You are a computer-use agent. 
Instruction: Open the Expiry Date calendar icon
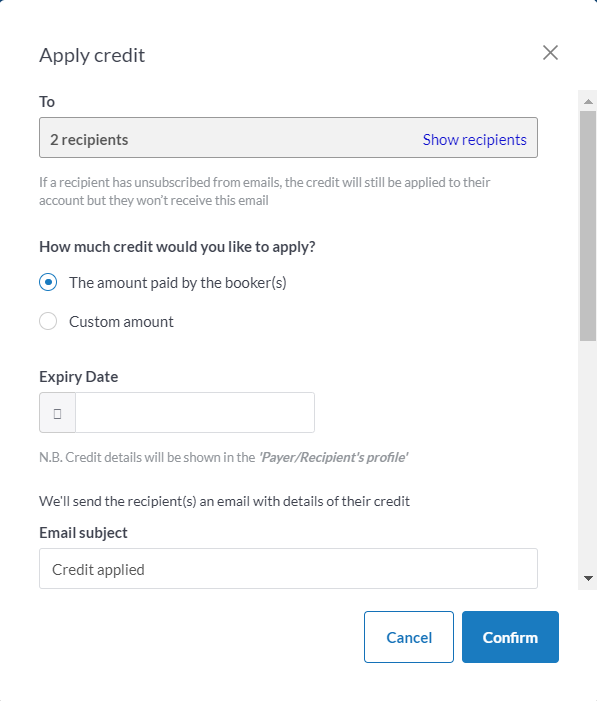[x=57, y=413]
